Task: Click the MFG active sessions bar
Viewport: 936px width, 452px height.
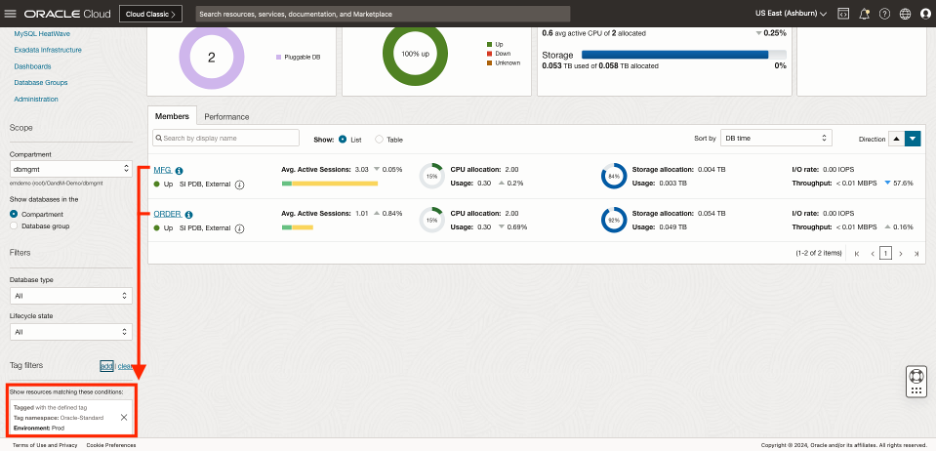Action: pyautogui.click(x=330, y=183)
